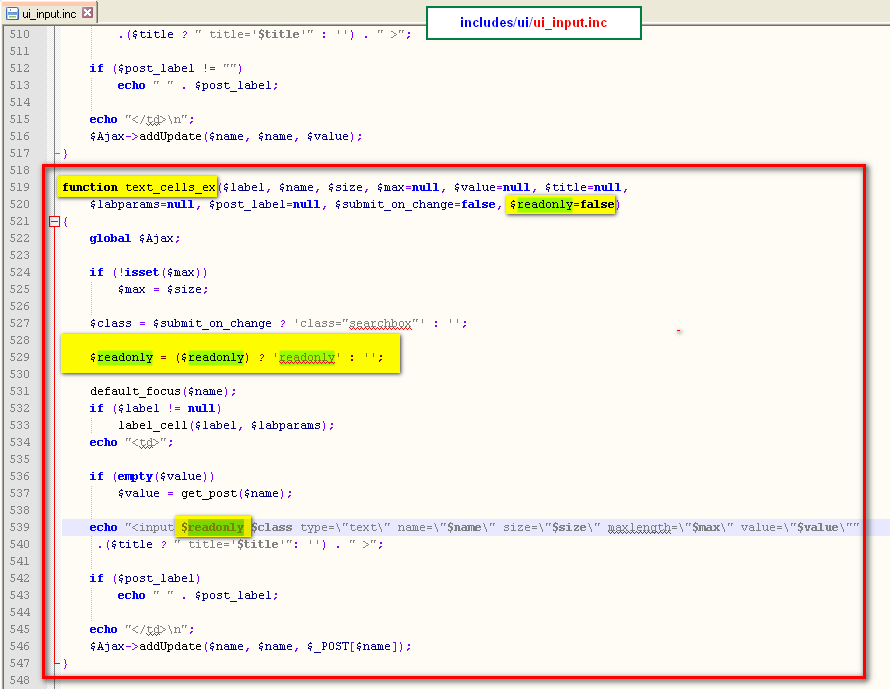890x689 pixels.
Task: Click the '$readonly=false' parameter on line 520
Action: (x=562, y=204)
